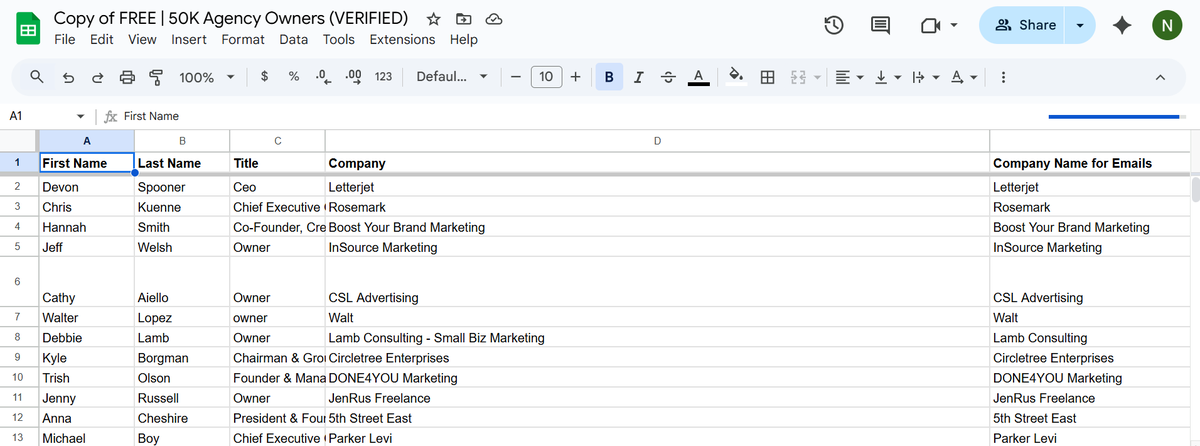1200x446 pixels.
Task: Open more number formats 123
Action: (x=383, y=77)
